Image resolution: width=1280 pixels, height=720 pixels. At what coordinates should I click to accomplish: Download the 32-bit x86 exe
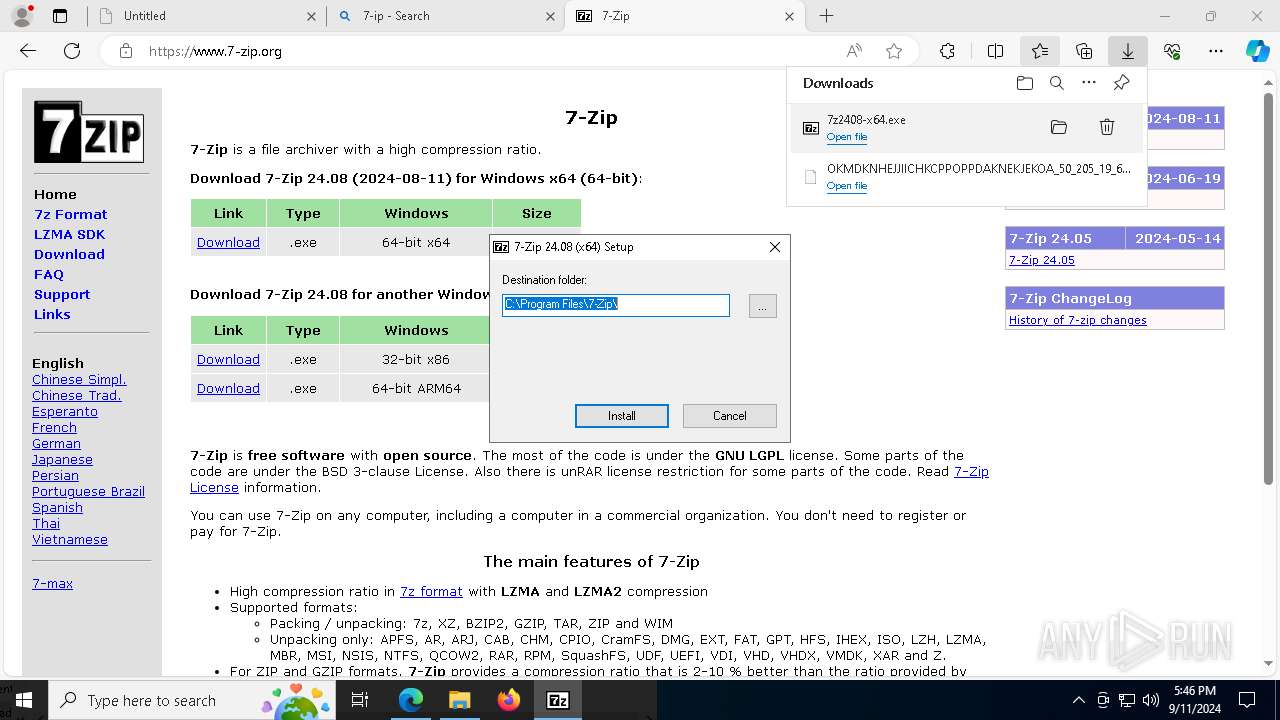coord(228,359)
